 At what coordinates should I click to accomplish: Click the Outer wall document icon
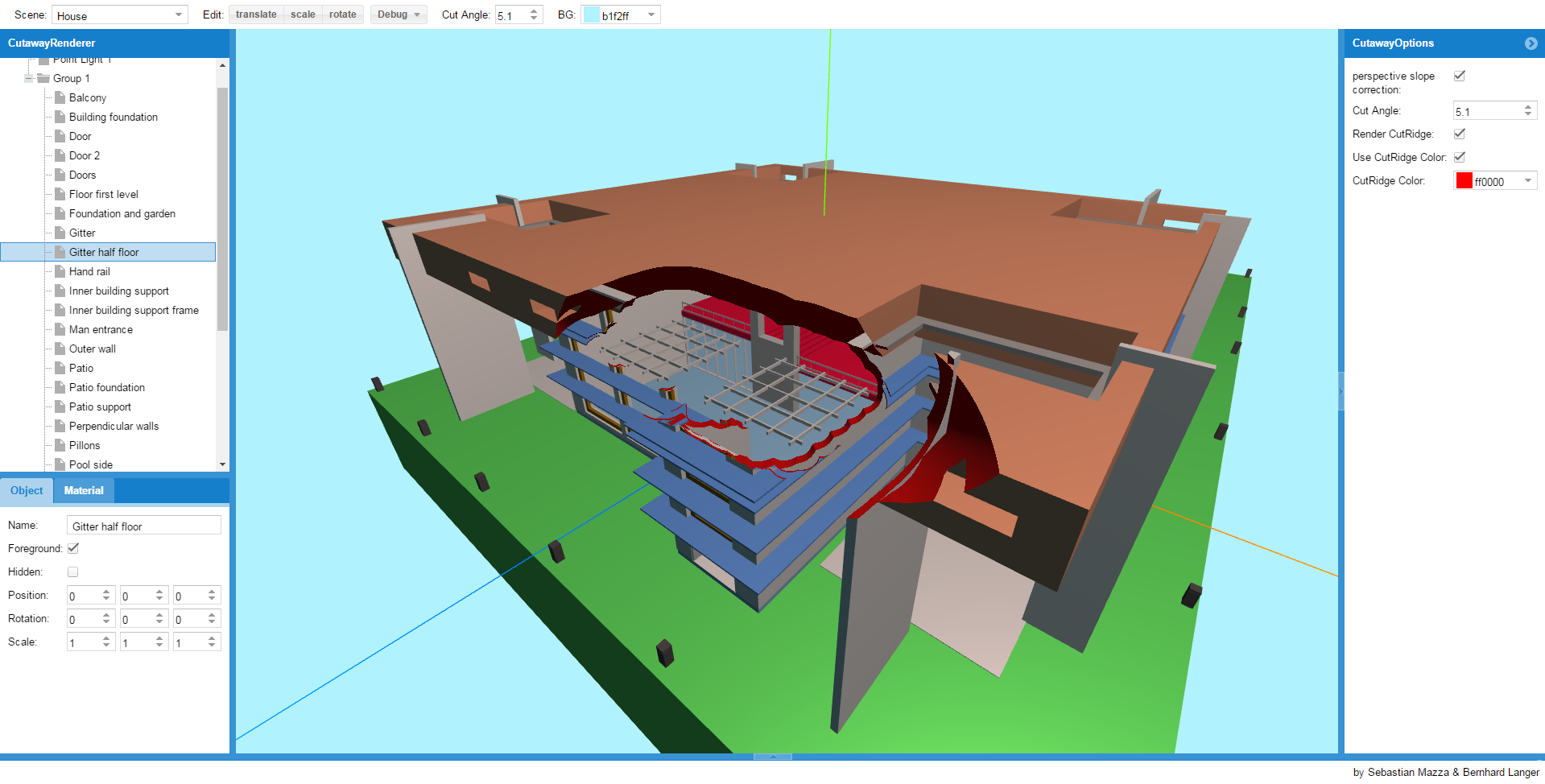click(x=60, y=349)
